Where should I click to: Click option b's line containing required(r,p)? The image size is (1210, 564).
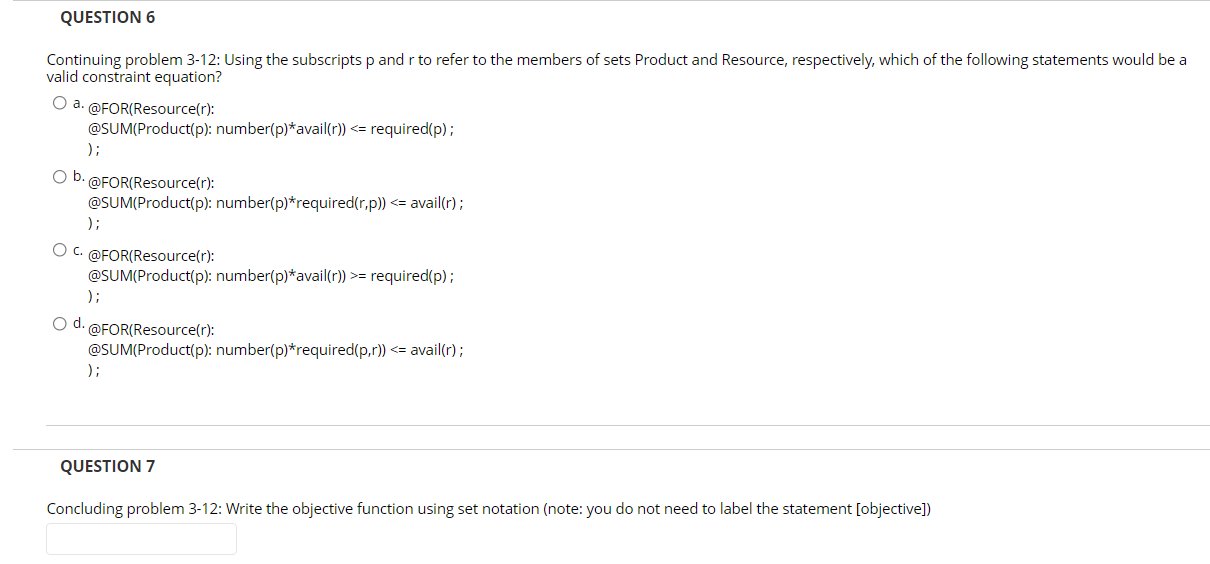[x=275, y=203]
